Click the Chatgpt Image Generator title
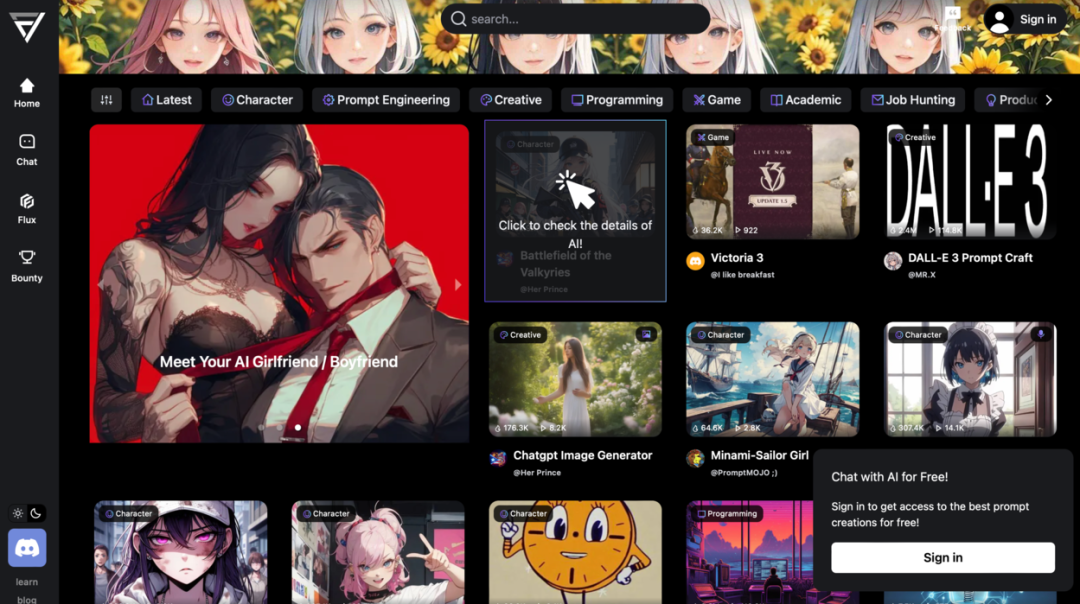The width and height of the screenshot is (1080, 604). [x=583, y=455]
